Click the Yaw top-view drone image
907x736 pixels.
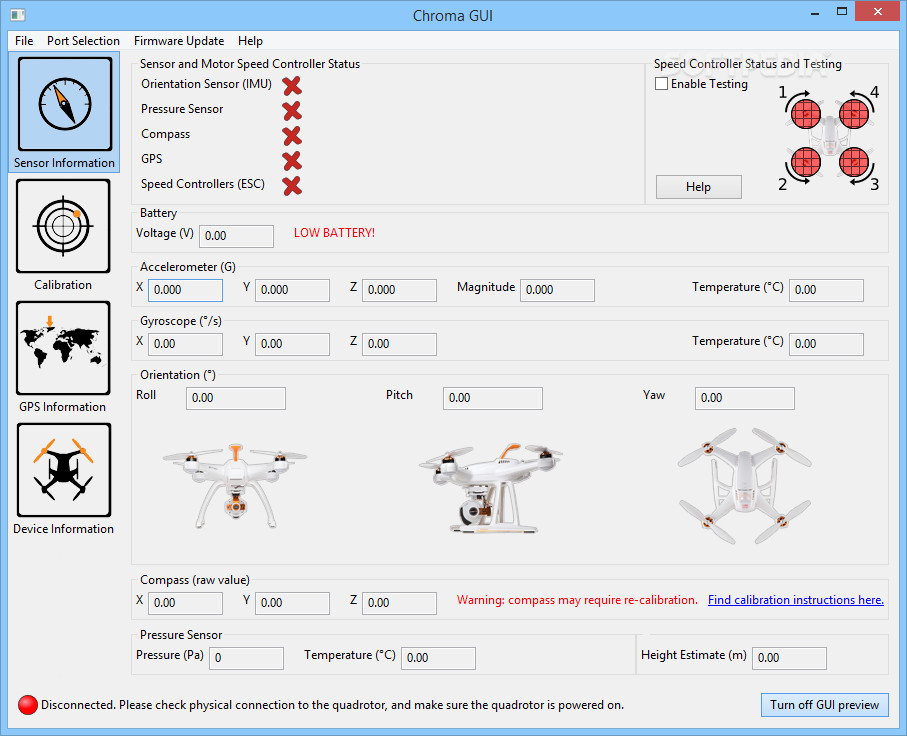(744, 486)
